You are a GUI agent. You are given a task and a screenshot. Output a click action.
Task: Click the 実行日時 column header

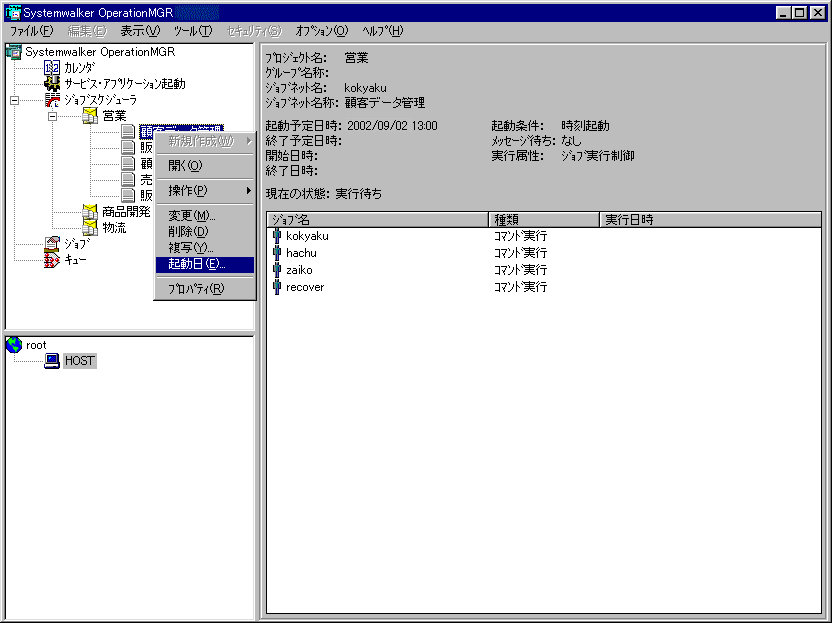[710, 219]
